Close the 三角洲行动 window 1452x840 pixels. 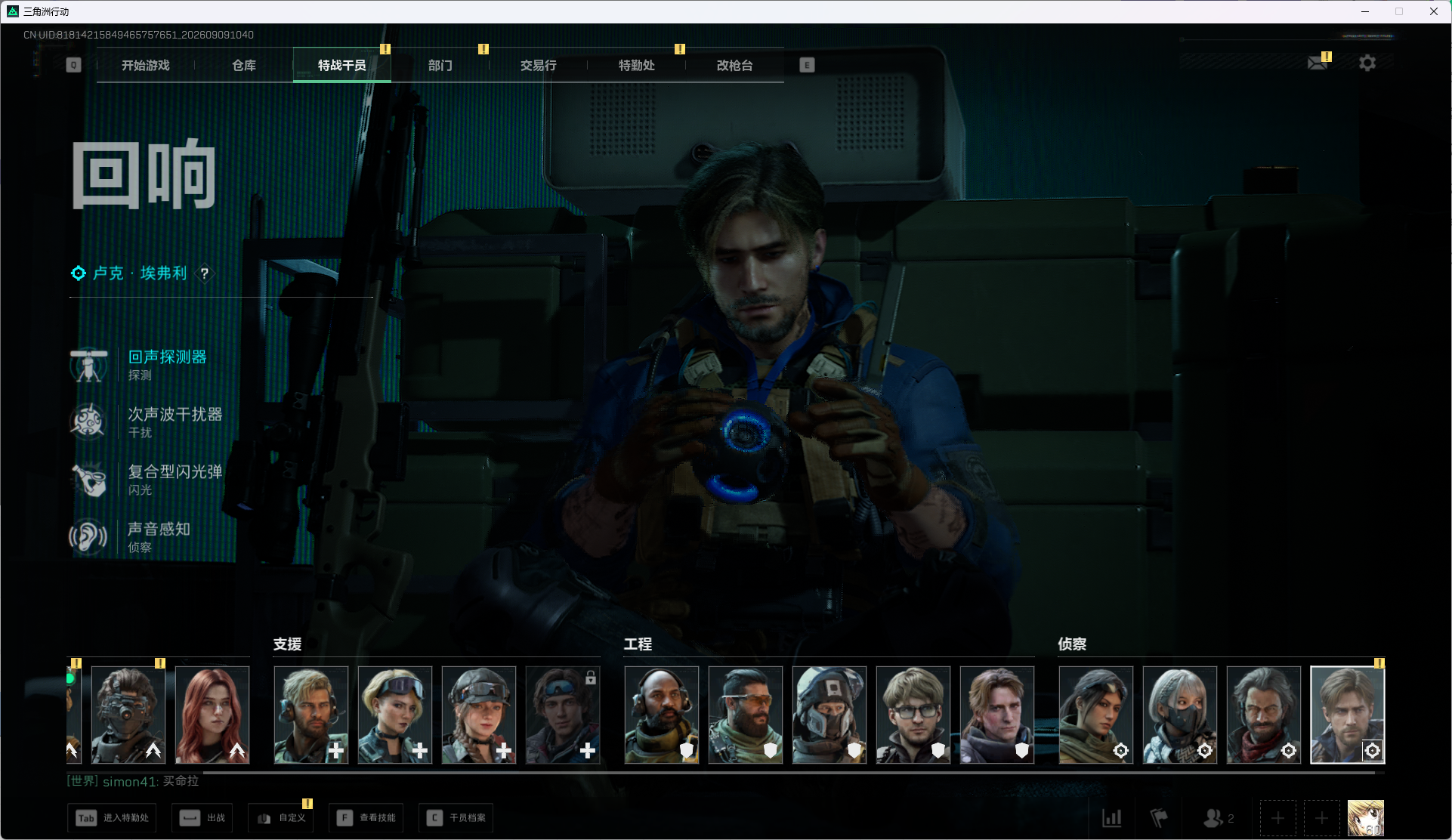click(1434, 11)
